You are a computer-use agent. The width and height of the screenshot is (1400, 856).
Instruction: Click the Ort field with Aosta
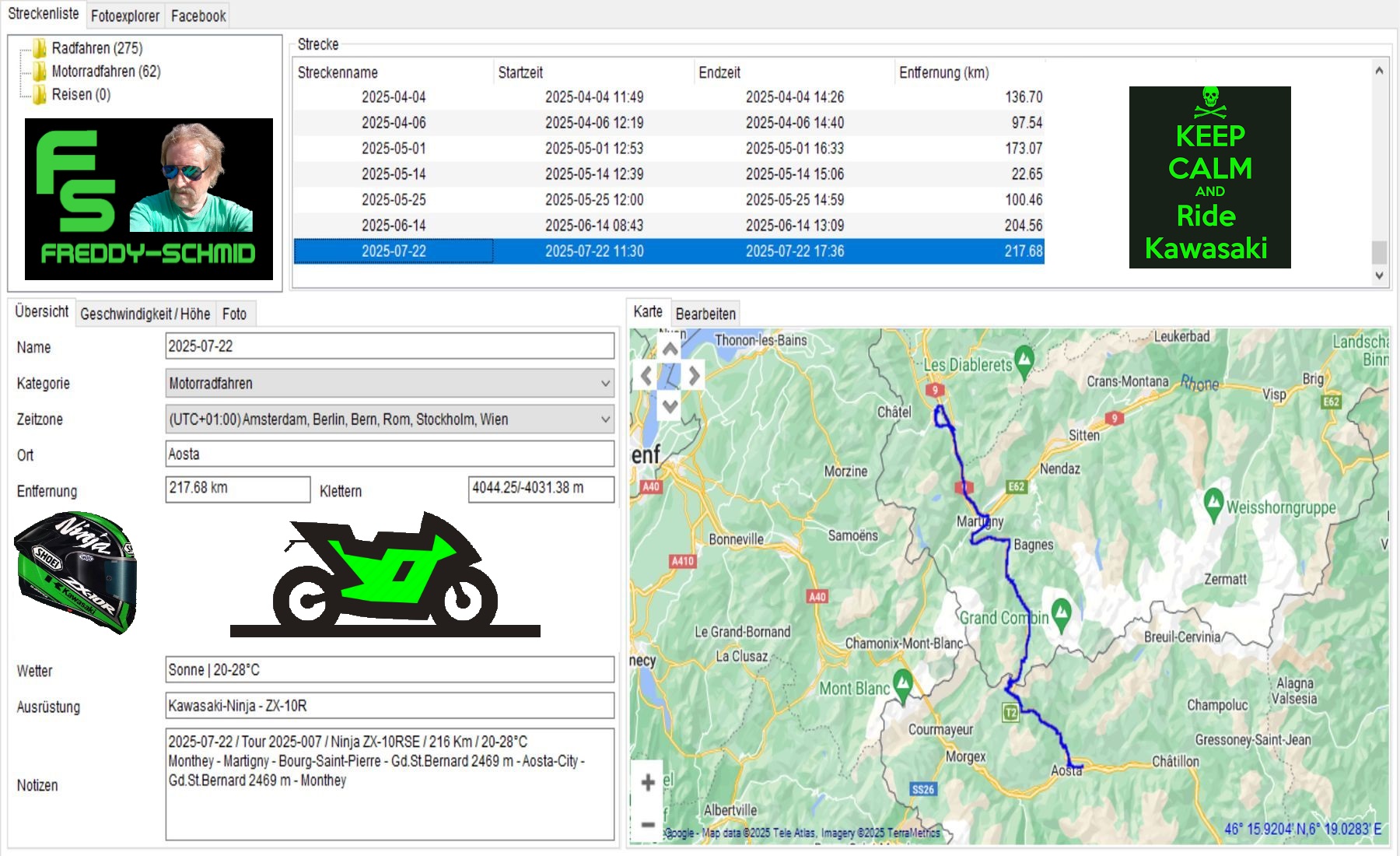point(390,454)
